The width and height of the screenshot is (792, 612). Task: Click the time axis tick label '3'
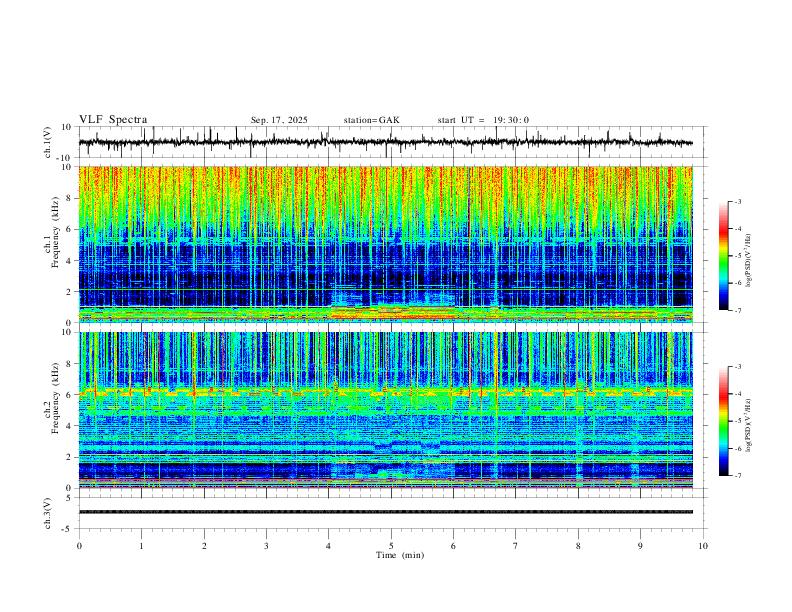(266, 546)
